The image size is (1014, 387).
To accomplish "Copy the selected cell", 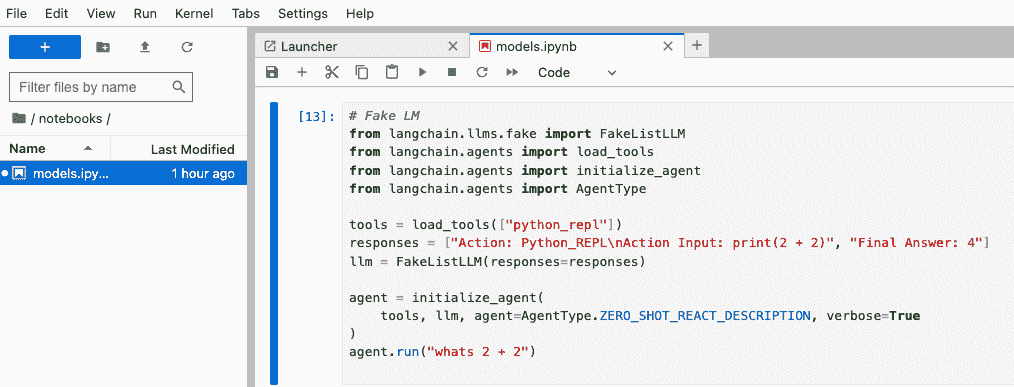I will pyautogui.click(x=361, y=72).
